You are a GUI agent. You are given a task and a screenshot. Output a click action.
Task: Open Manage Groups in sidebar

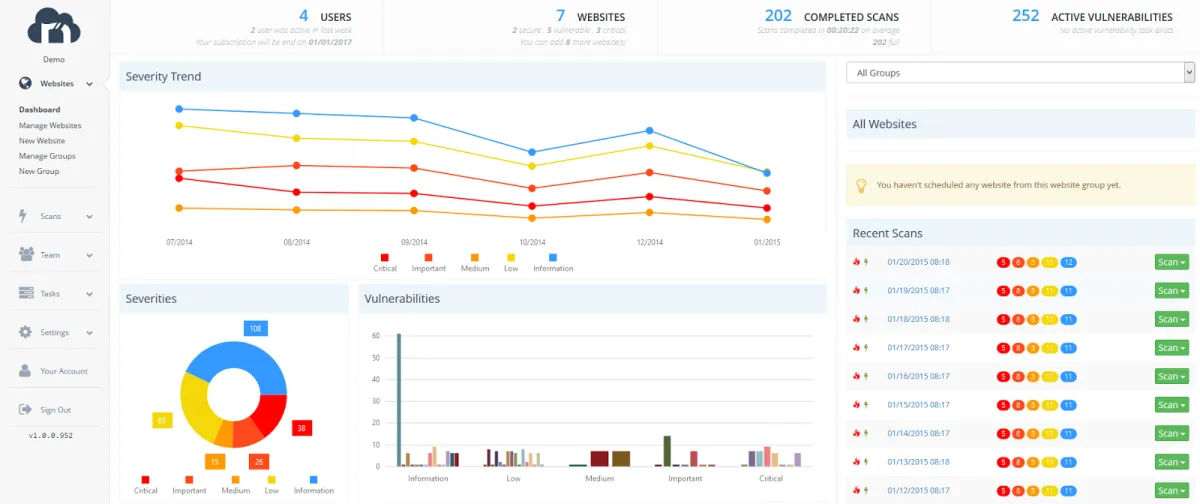coord(47,156)
